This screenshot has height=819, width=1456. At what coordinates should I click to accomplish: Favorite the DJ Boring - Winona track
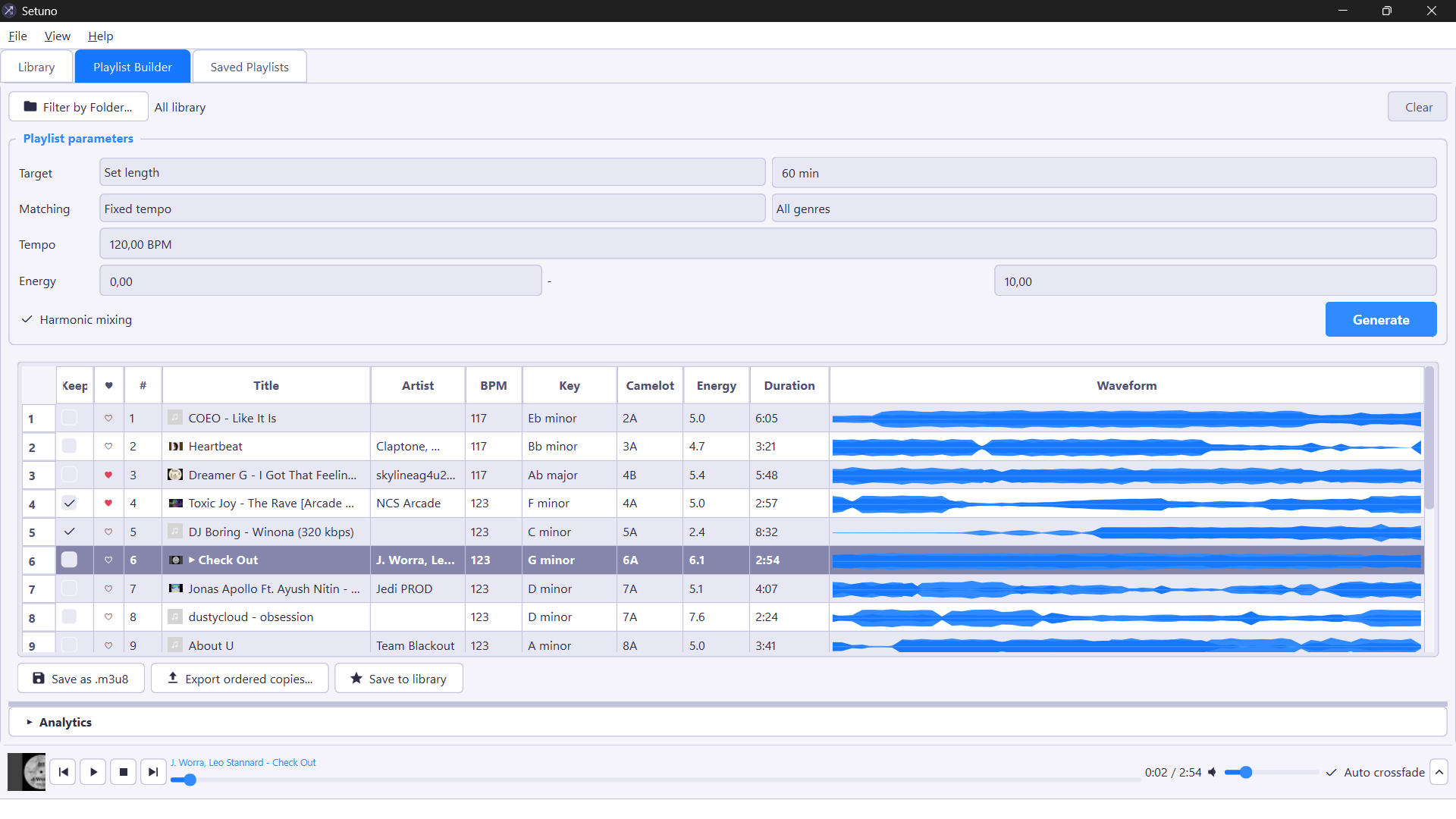[x=108, y=532]
